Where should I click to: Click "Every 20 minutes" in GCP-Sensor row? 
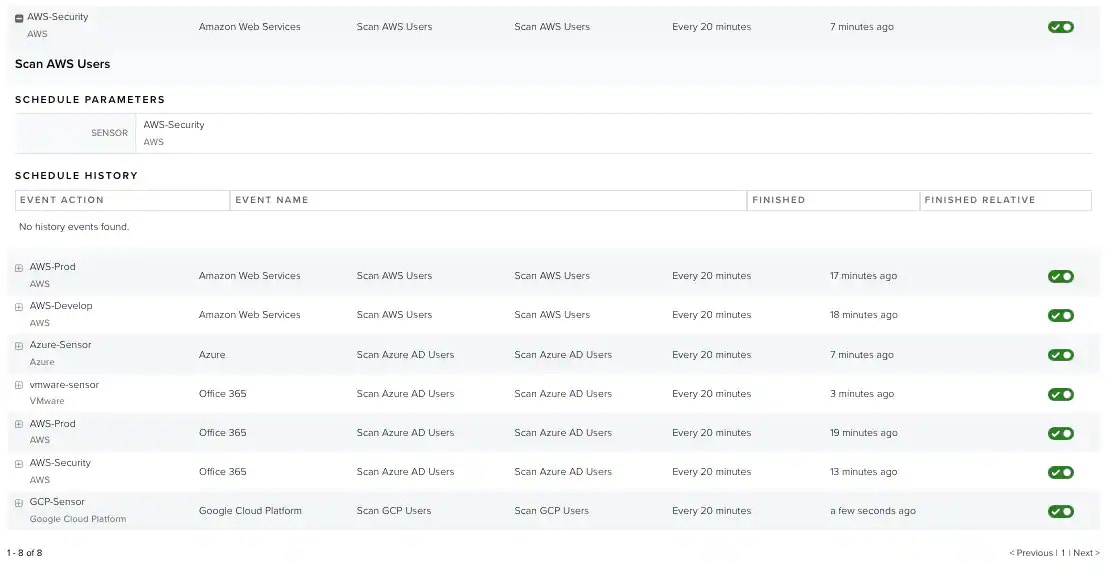click(712, 511)
